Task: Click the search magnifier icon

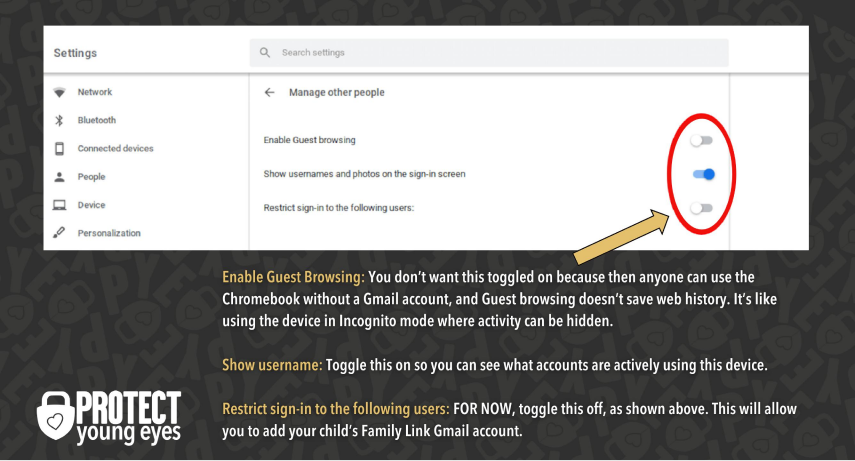Action: tap(265, 52)
